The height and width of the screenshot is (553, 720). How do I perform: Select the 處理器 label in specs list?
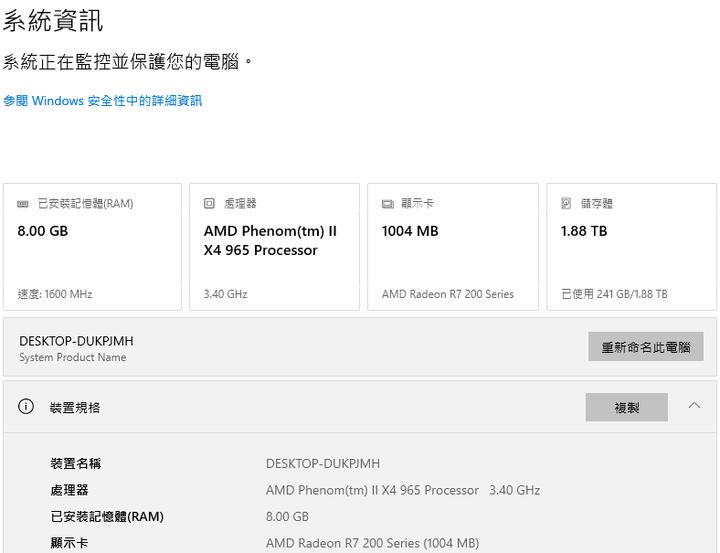pos(69,490)
